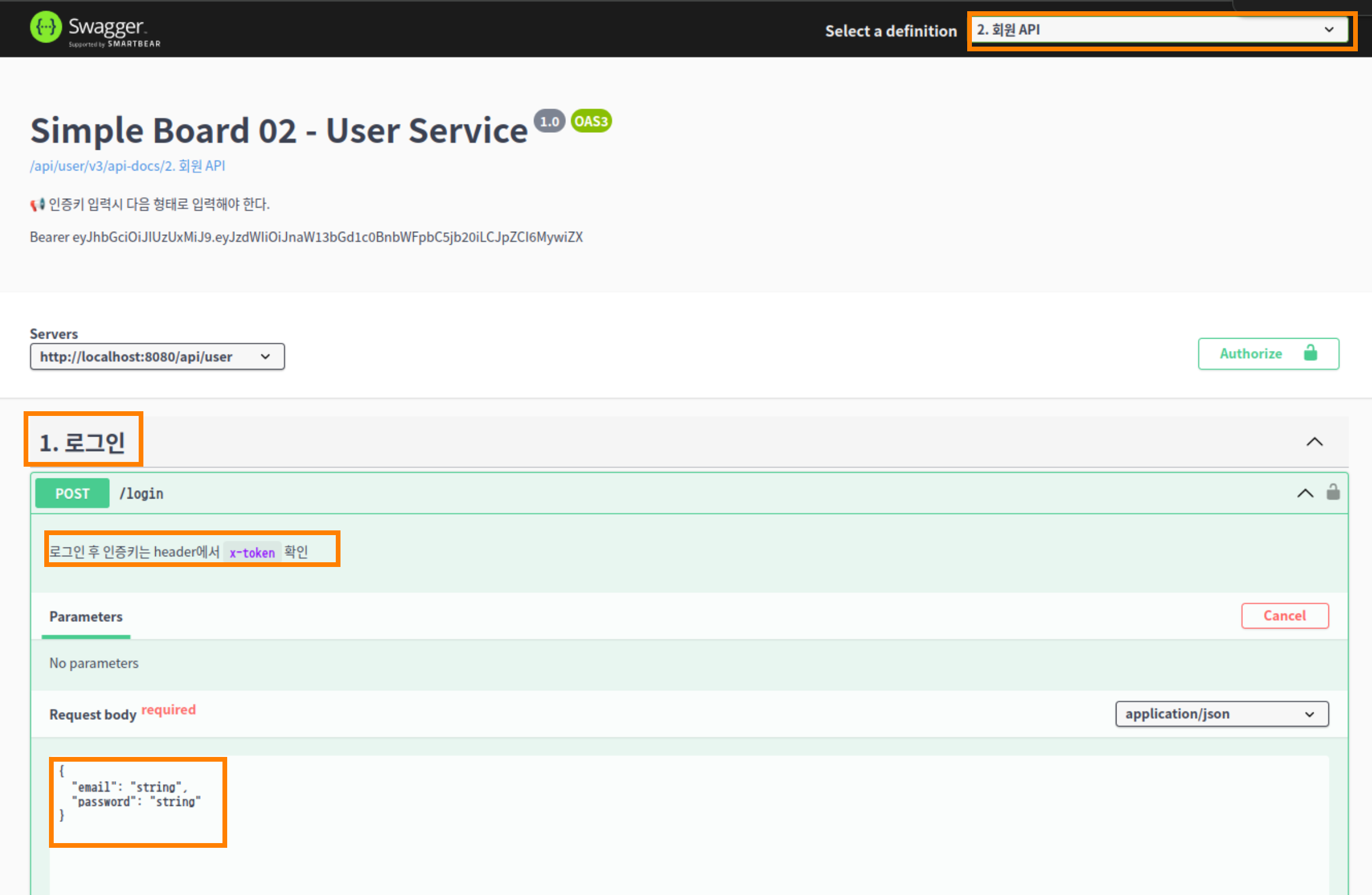Click the Bearer token example text

pyautogui.click(x=306, y=237)
